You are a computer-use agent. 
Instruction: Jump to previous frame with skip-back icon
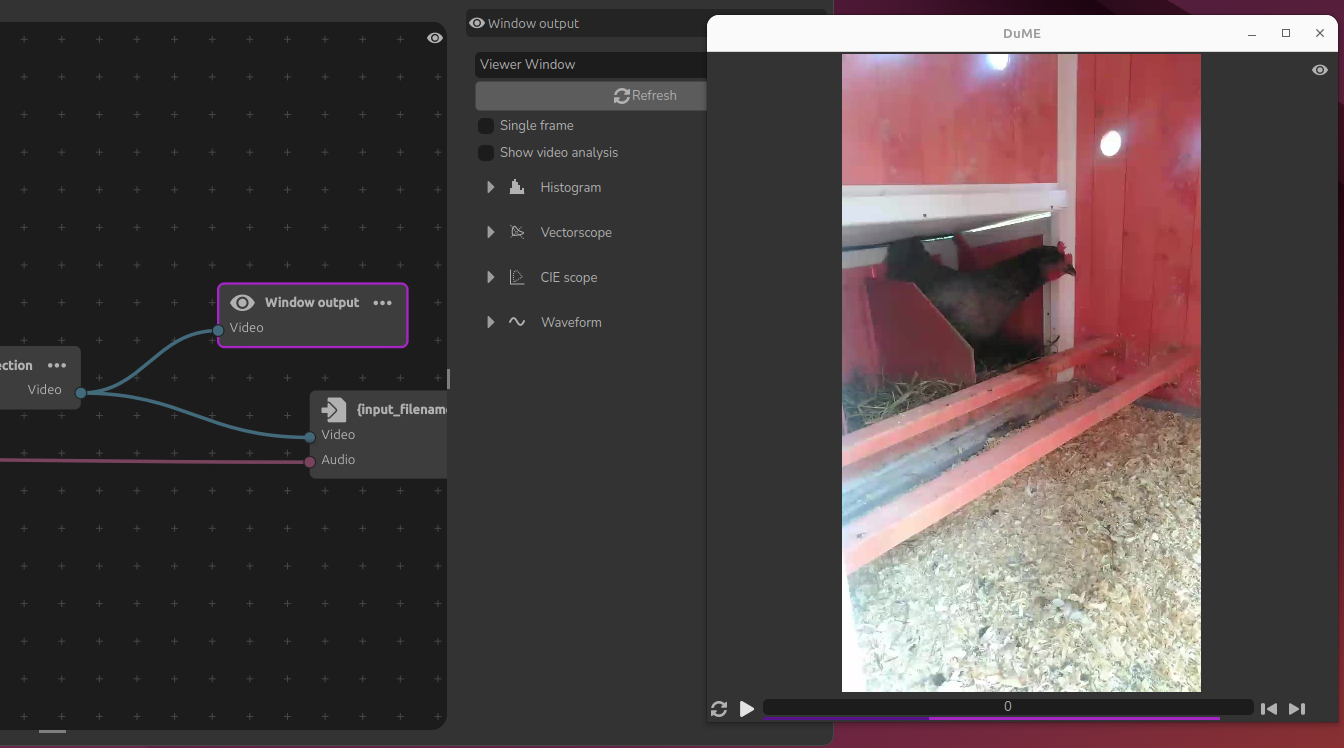coord(1268,709)
